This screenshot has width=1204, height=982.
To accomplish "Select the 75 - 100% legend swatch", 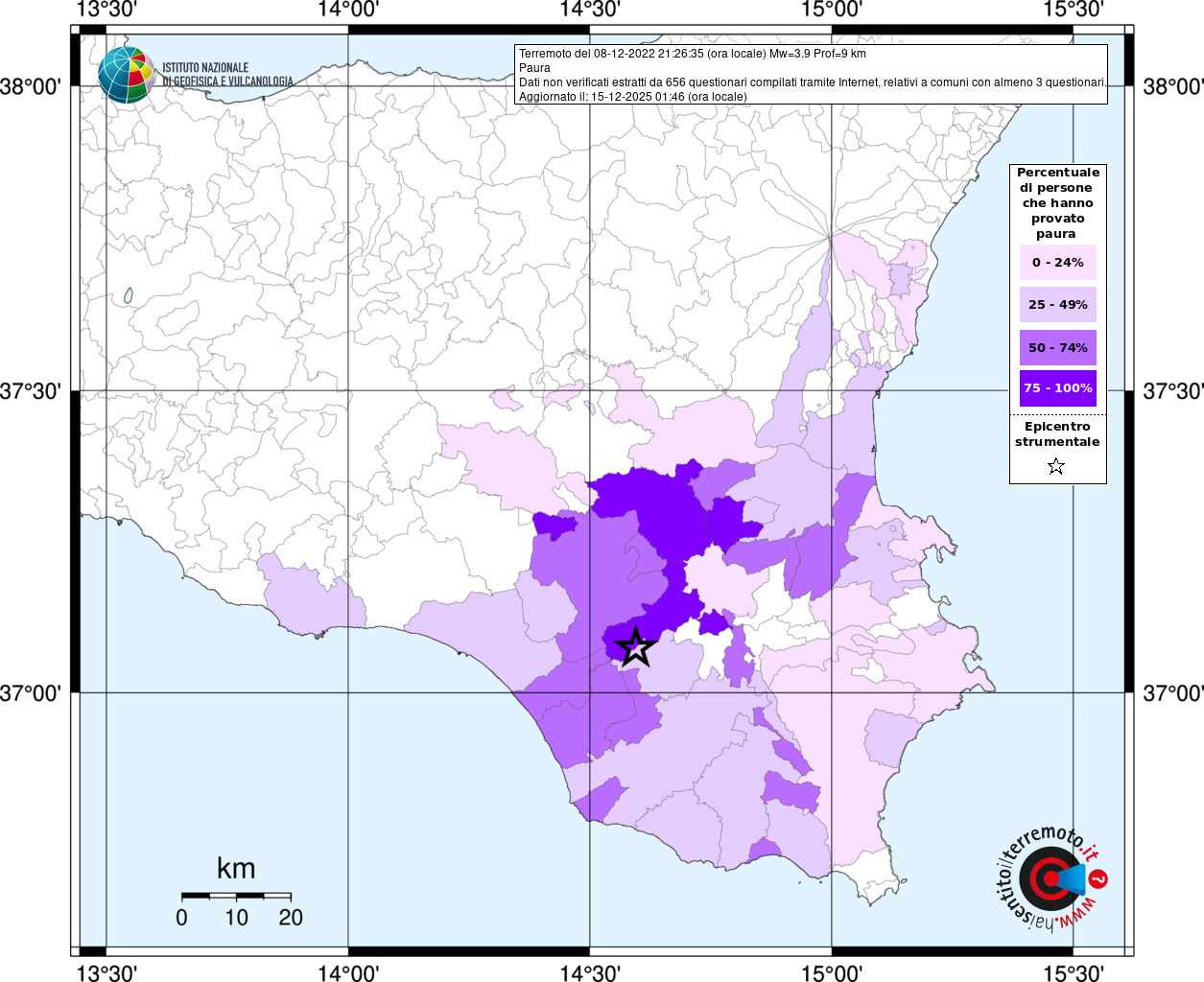I will 1057,388.
